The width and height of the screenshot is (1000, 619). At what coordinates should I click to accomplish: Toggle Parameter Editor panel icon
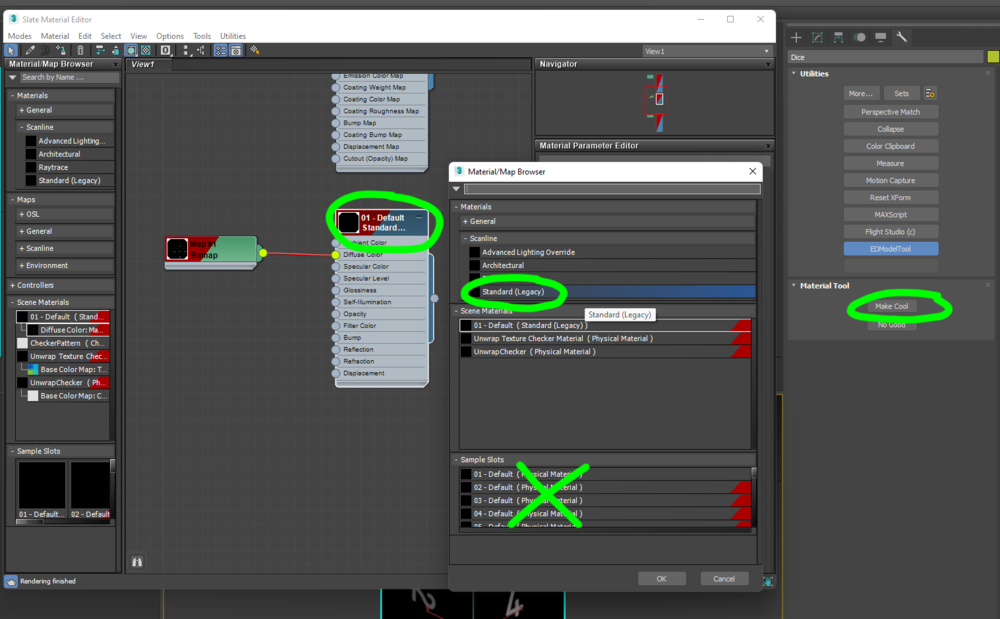pos(236,50)
